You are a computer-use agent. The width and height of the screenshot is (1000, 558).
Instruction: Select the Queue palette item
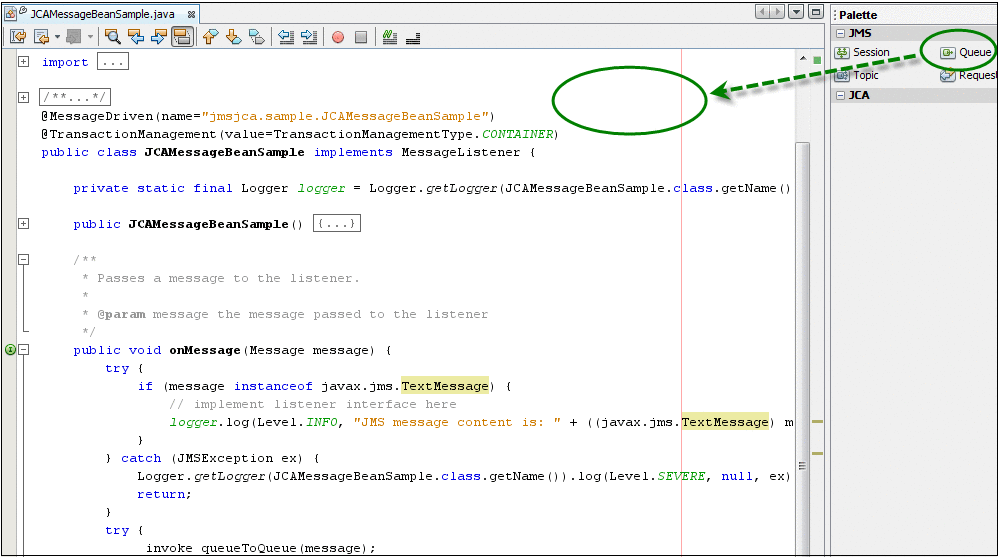[x=966, y=52]
